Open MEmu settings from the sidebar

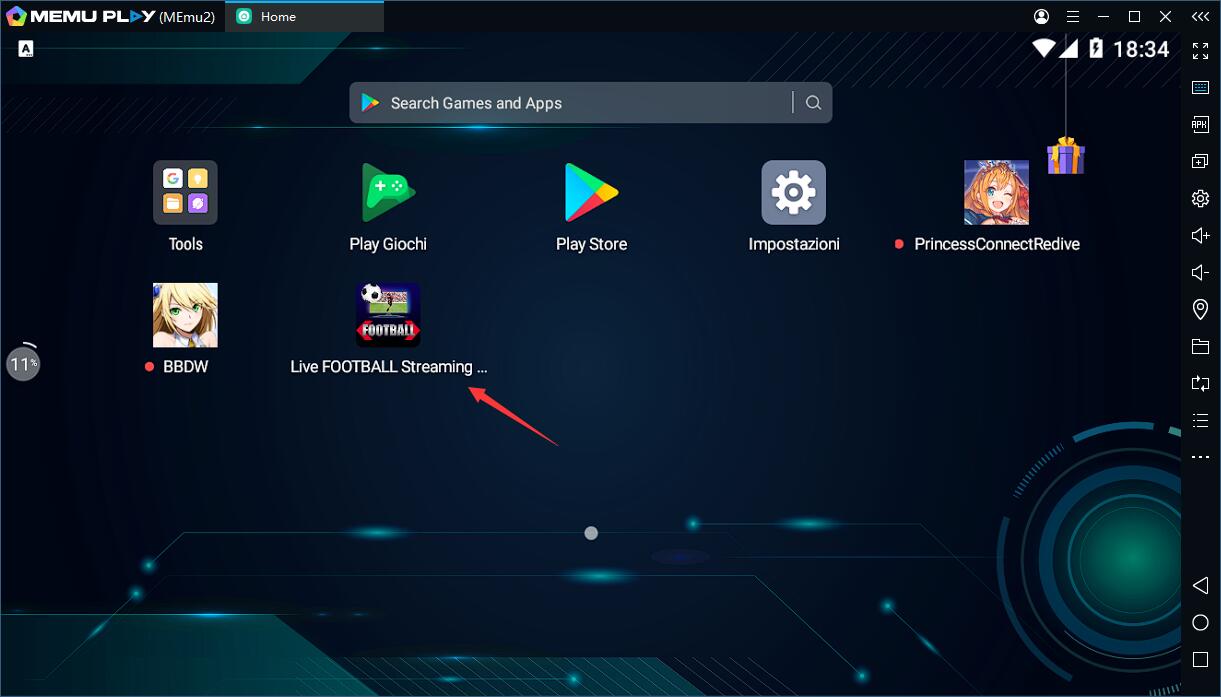click(1200, 198)
